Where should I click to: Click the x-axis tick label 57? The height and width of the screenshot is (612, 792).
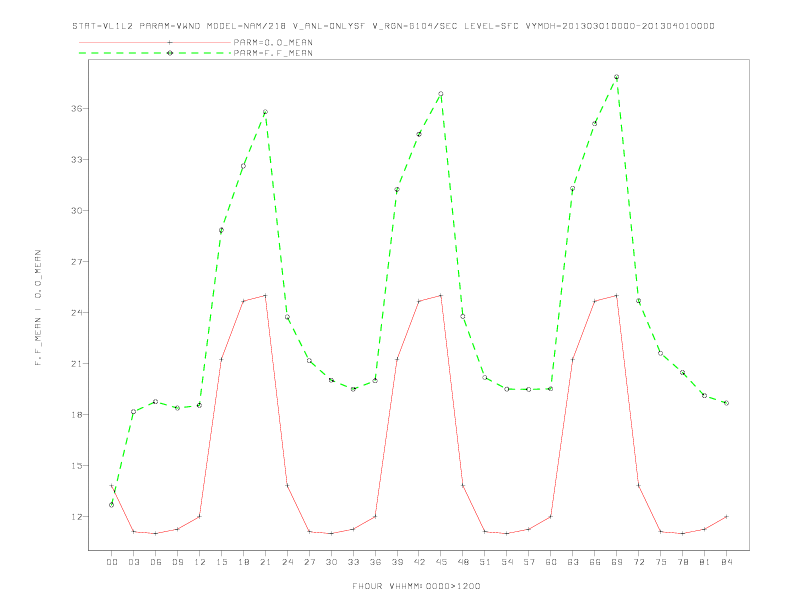point(529,562)
